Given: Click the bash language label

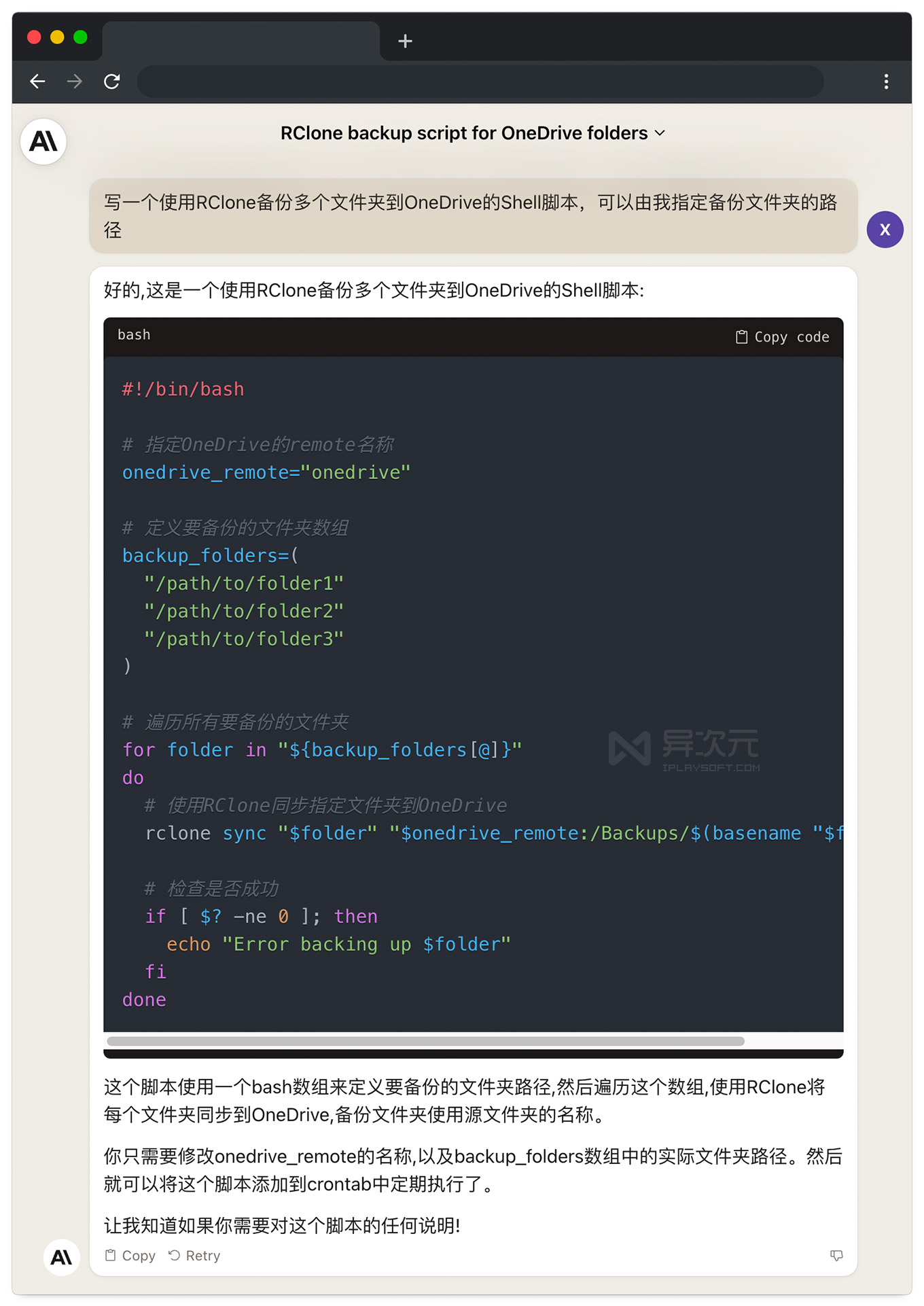Looking at the screenshot, I should point(134,335).
